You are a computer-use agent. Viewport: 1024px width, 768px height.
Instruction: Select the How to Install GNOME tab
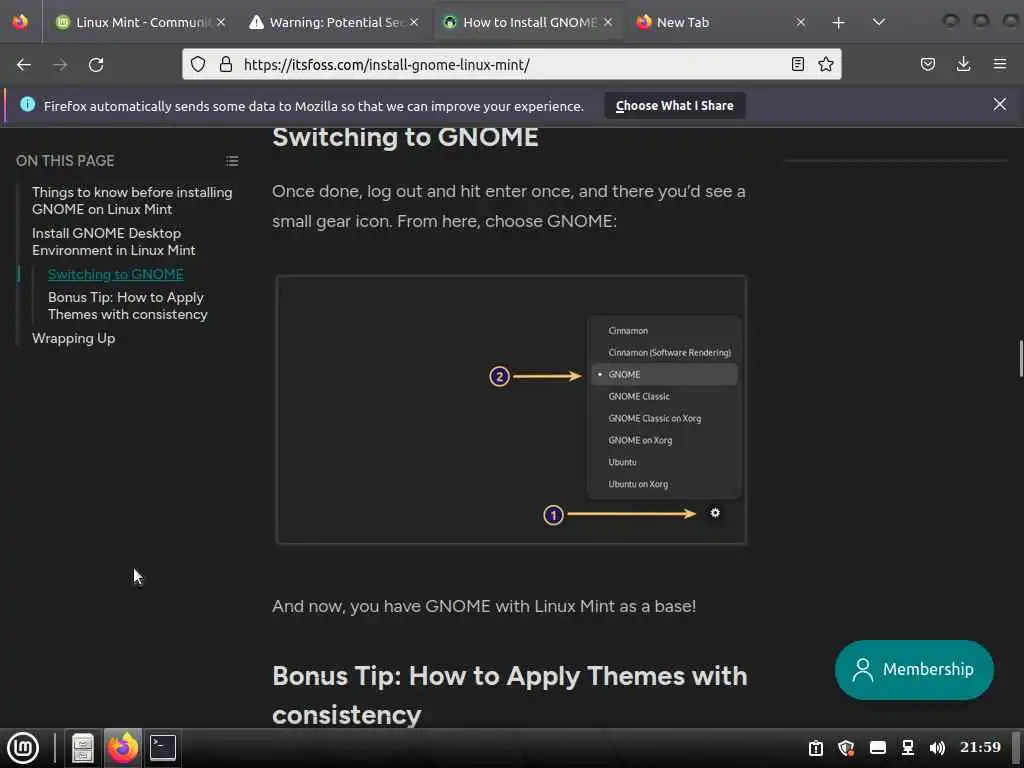pos(528,22)
